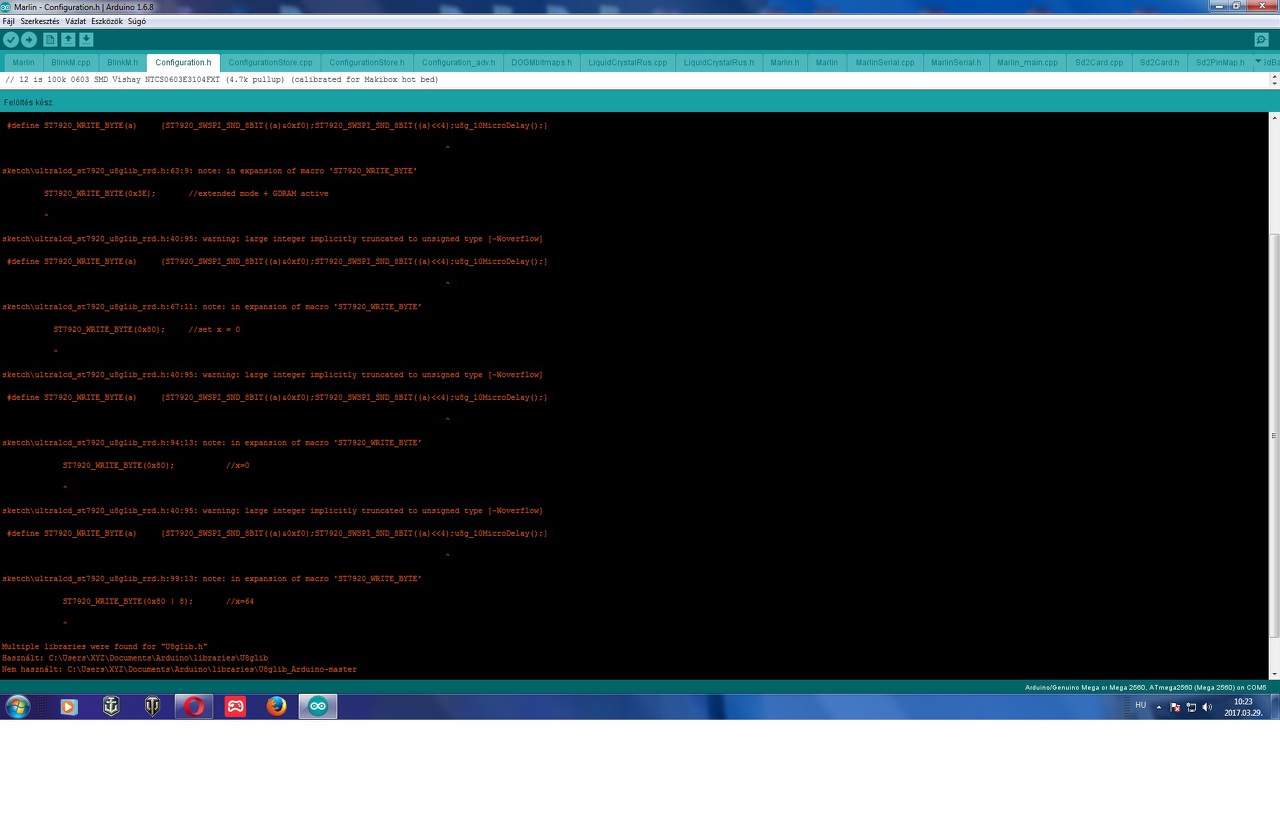Open the red game controller taskbar icon

pyautogui.click(x=235, y=707)
